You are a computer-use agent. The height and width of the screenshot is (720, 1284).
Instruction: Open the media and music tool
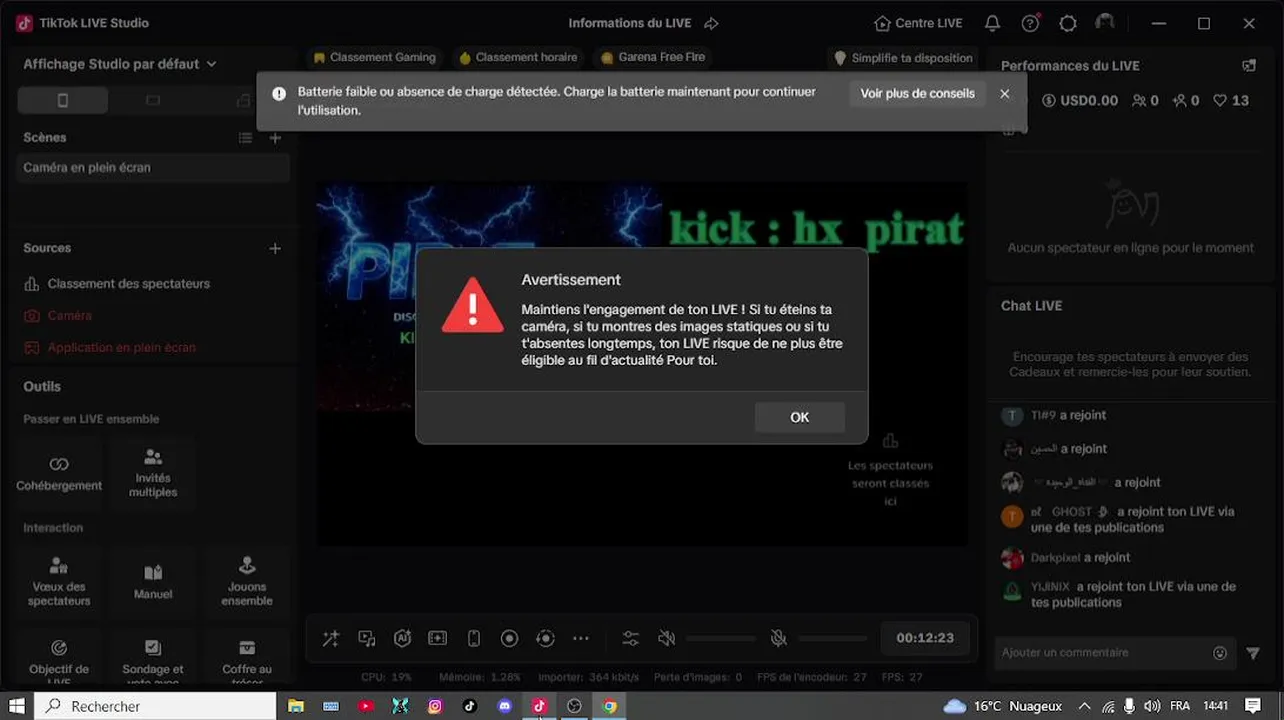(x=367, y=638)
